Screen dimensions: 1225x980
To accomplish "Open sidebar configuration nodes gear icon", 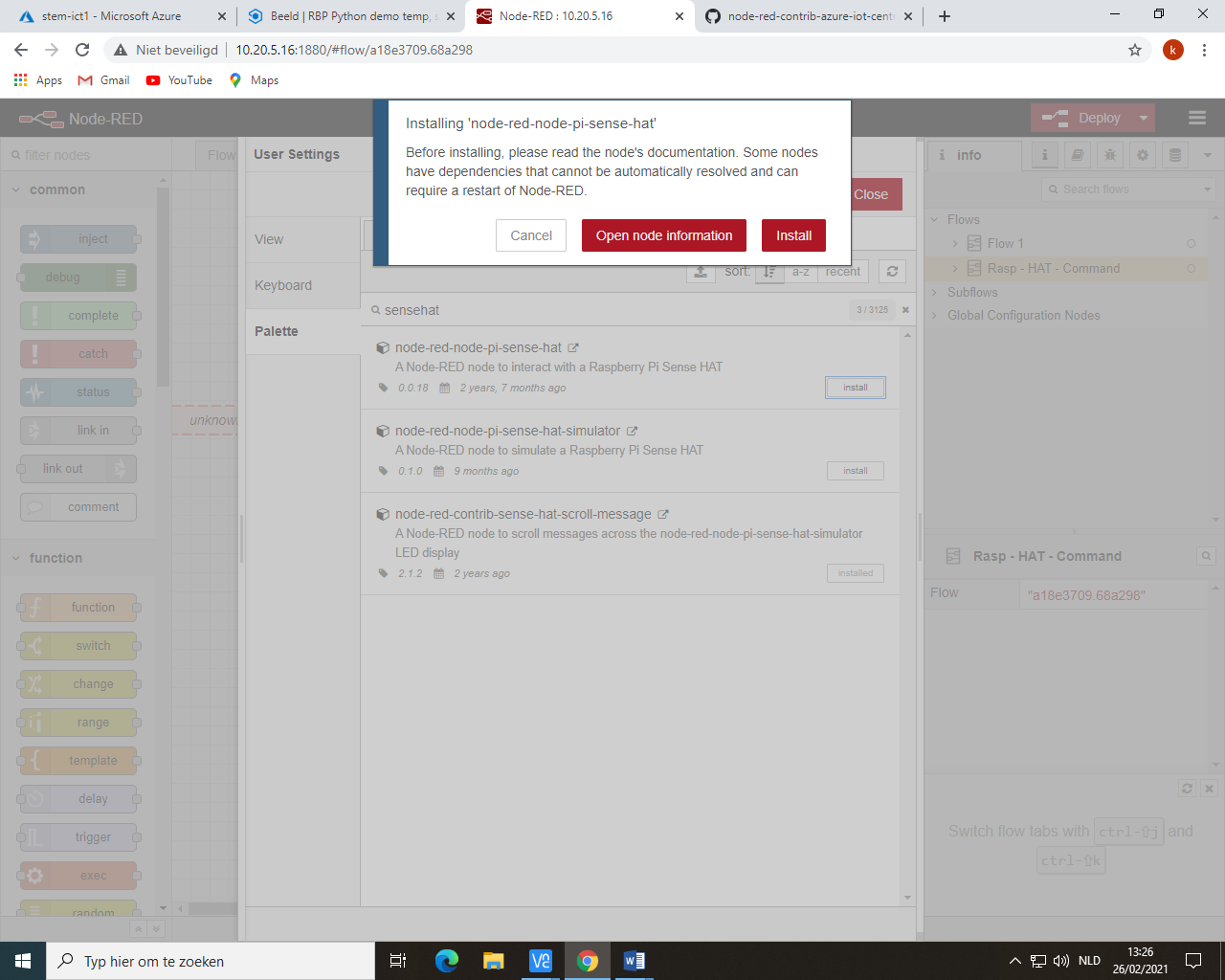I will coord(1143,155).
